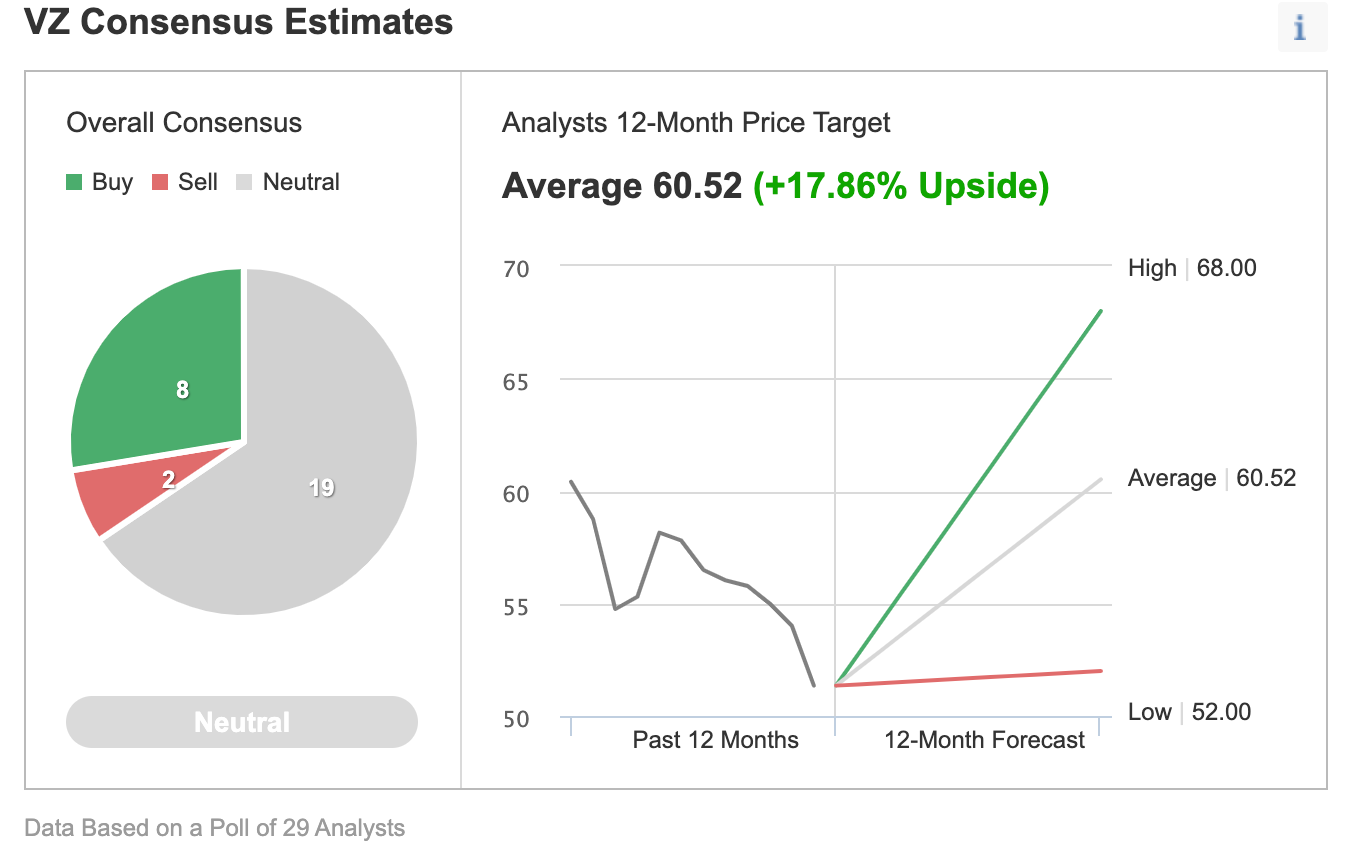Click the +17.86% Upside text
The image size is (1352, 856).
pyautogui.click(x=900, y=186)
